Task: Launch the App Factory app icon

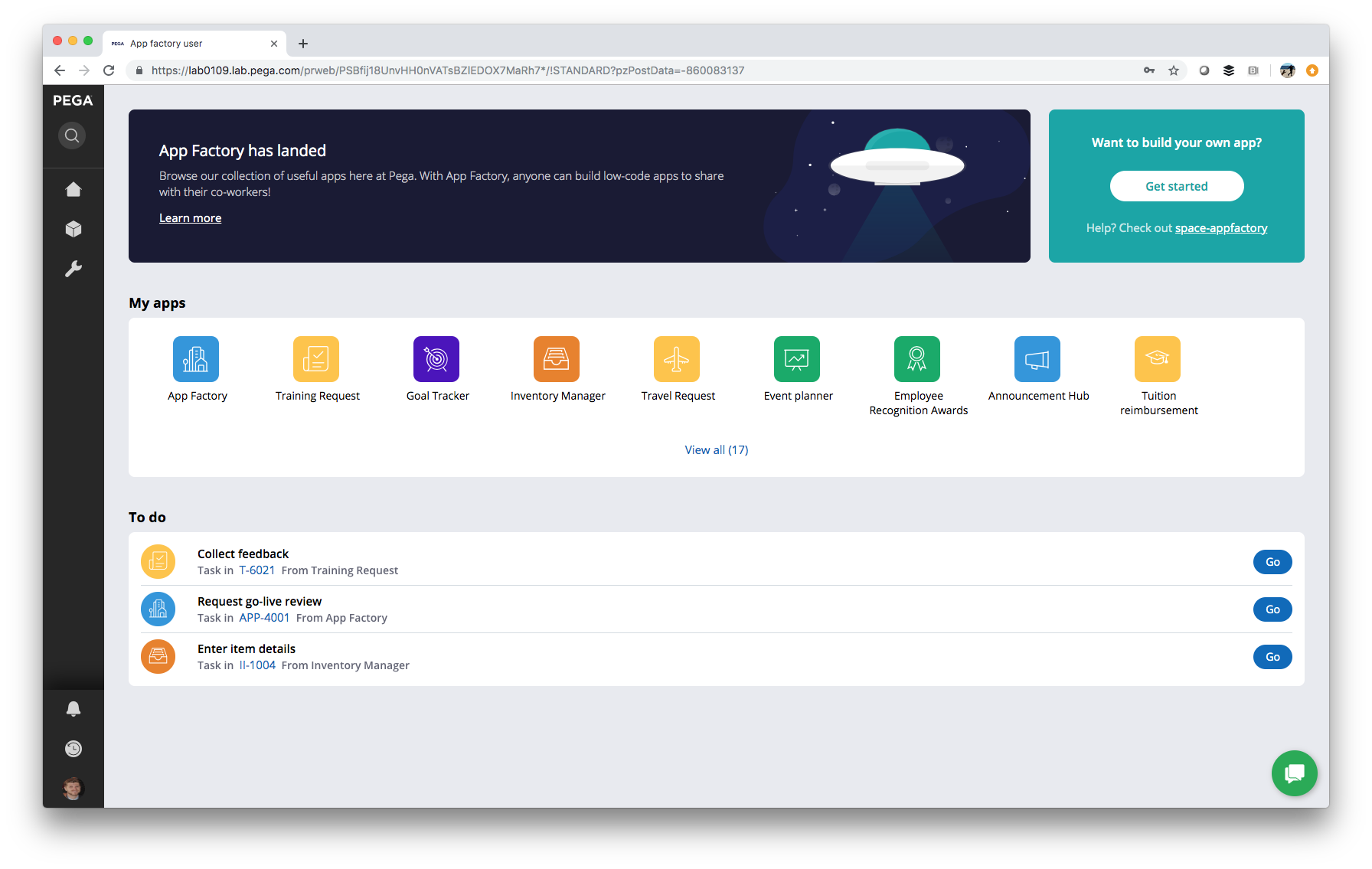Action: pos(196,359)
